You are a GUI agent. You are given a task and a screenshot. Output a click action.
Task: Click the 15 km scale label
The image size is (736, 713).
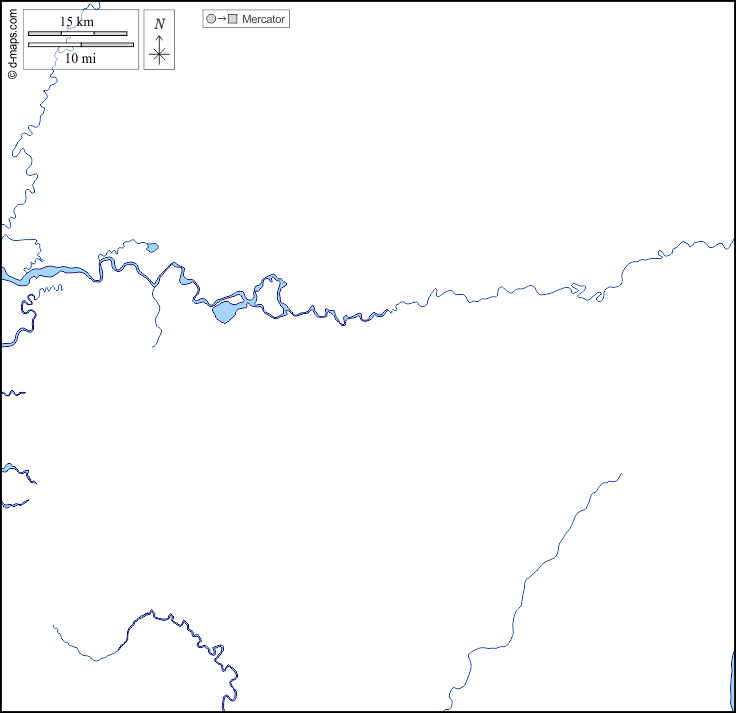tap(77, 22)
